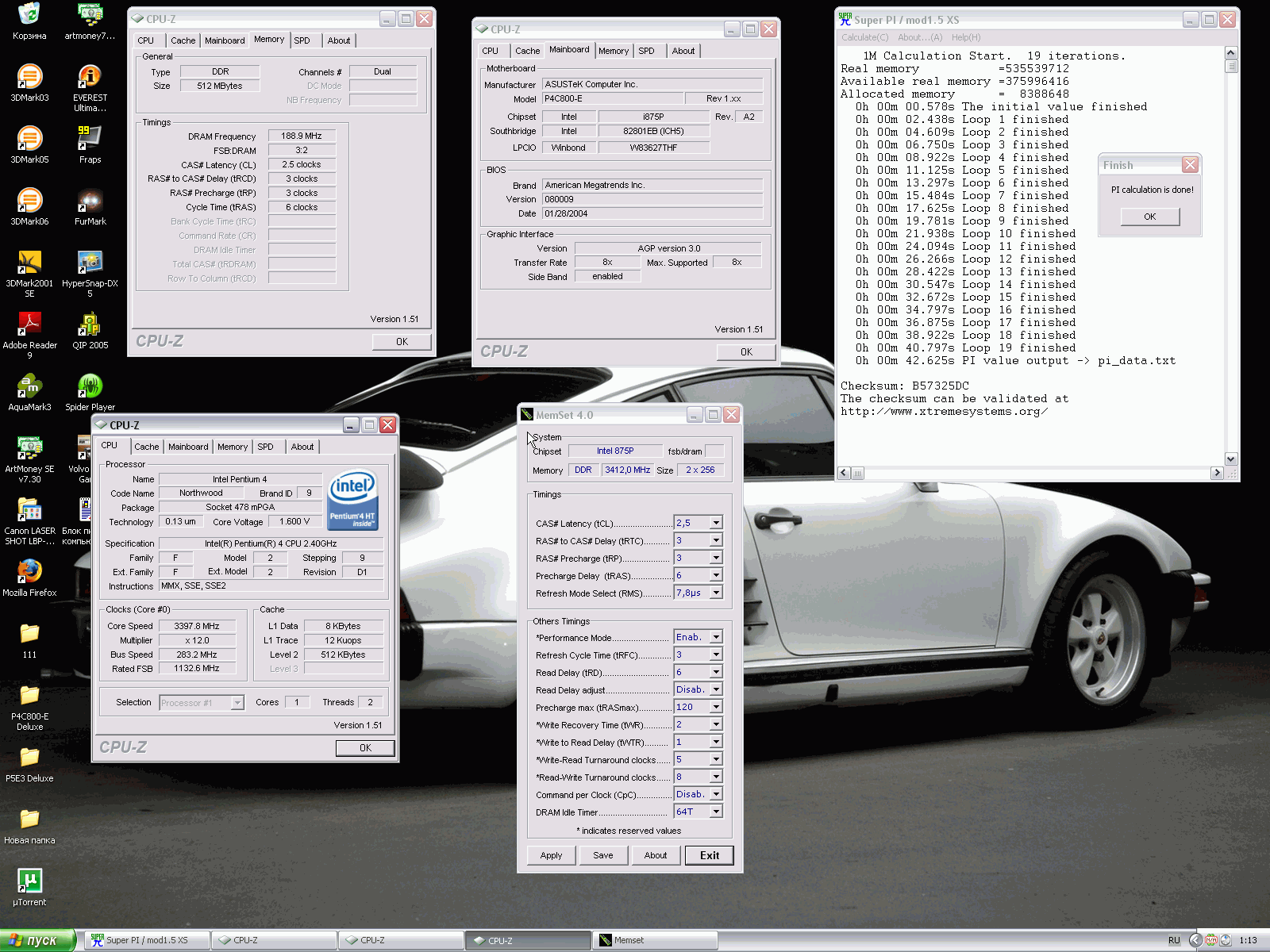Launch Mozilla Firefox from the desktop
The image size is (1270, 952).
pos(29,578)
